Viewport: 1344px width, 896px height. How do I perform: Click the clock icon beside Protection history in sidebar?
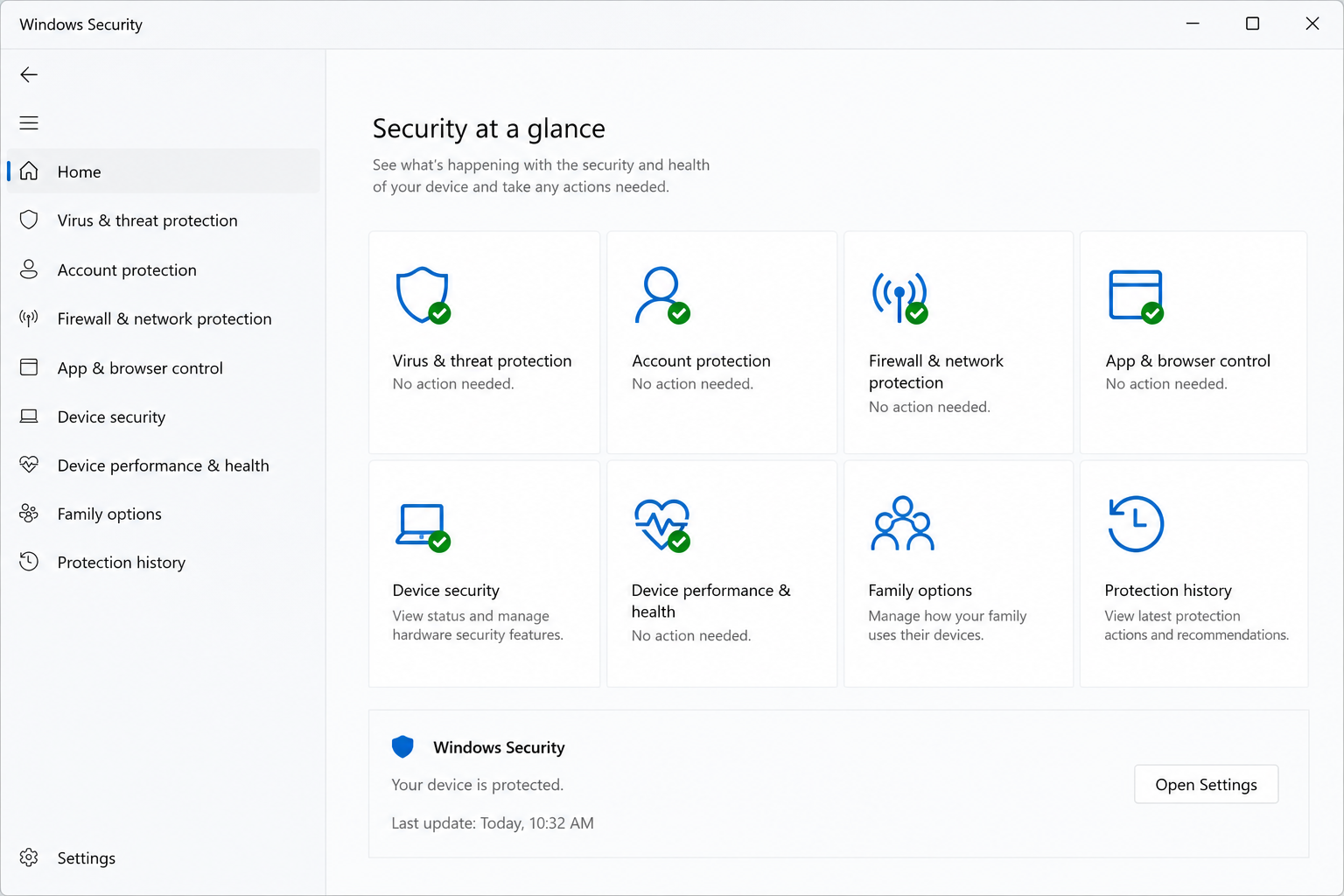29,562
